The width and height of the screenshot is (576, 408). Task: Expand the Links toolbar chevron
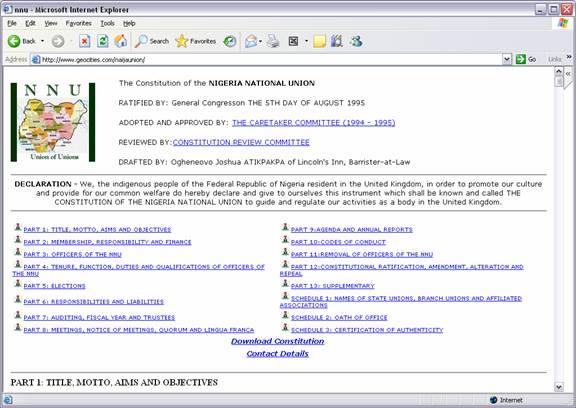569,57
